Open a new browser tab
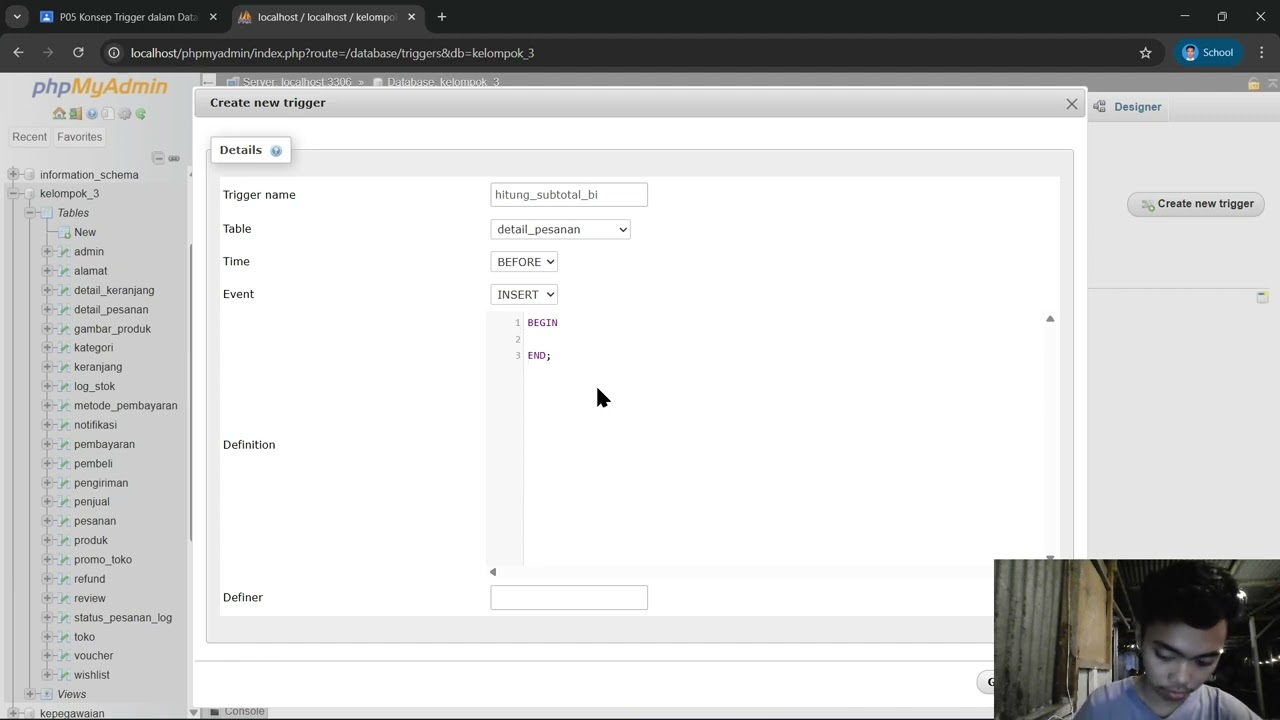Image resolution: width=1280 pixels, height=720 pixels. [x=442, y=17]
